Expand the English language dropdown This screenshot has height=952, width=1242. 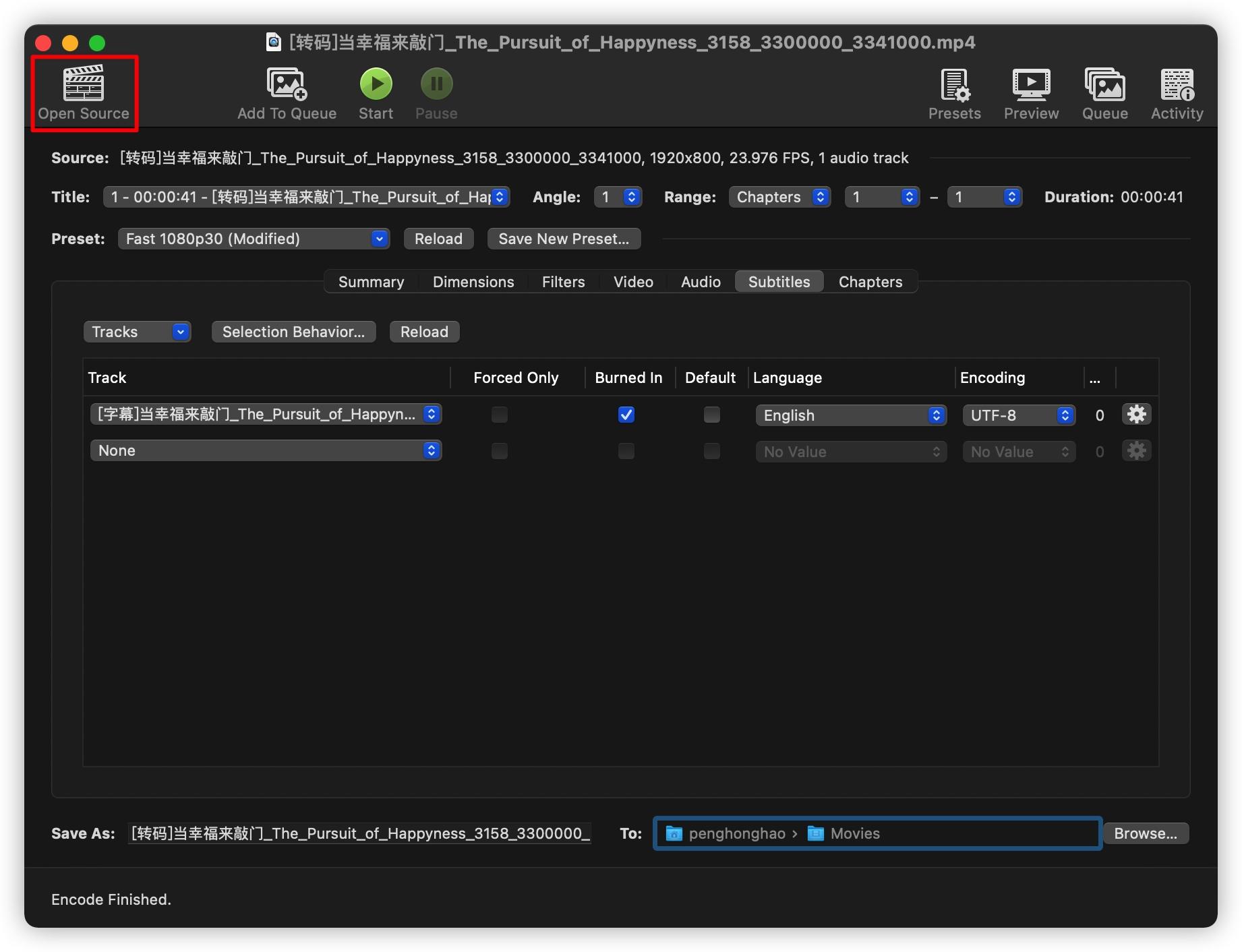coord(851,415)
